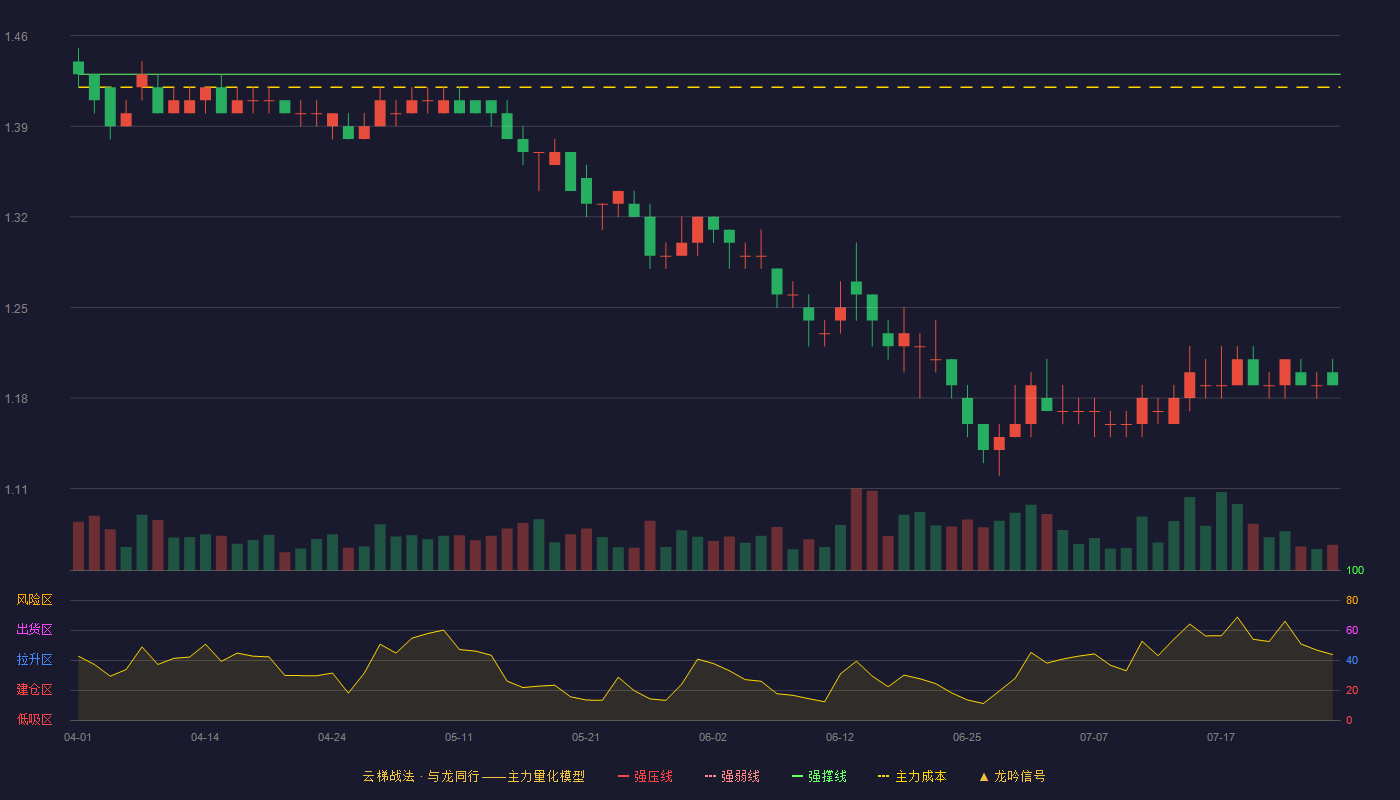Click the 07-07 date label
The image size is (1400, 800).
pyautogui.click(x=1094, y=737)
